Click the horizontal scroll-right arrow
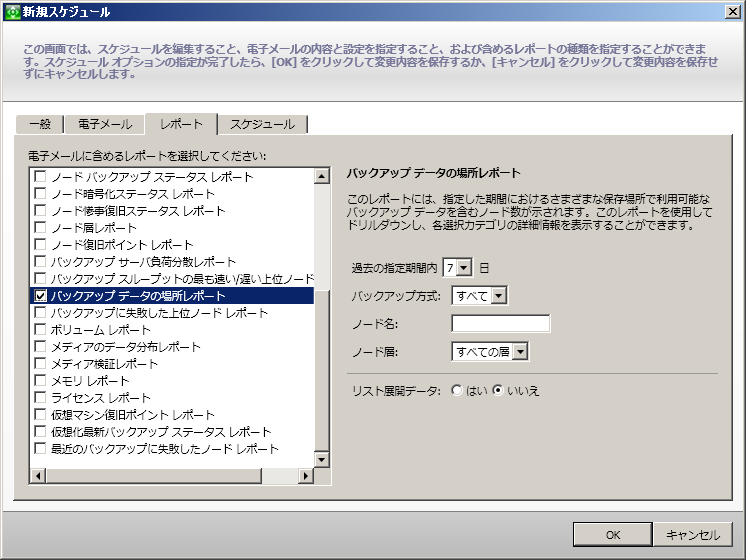746x560 pixels. 305,476
